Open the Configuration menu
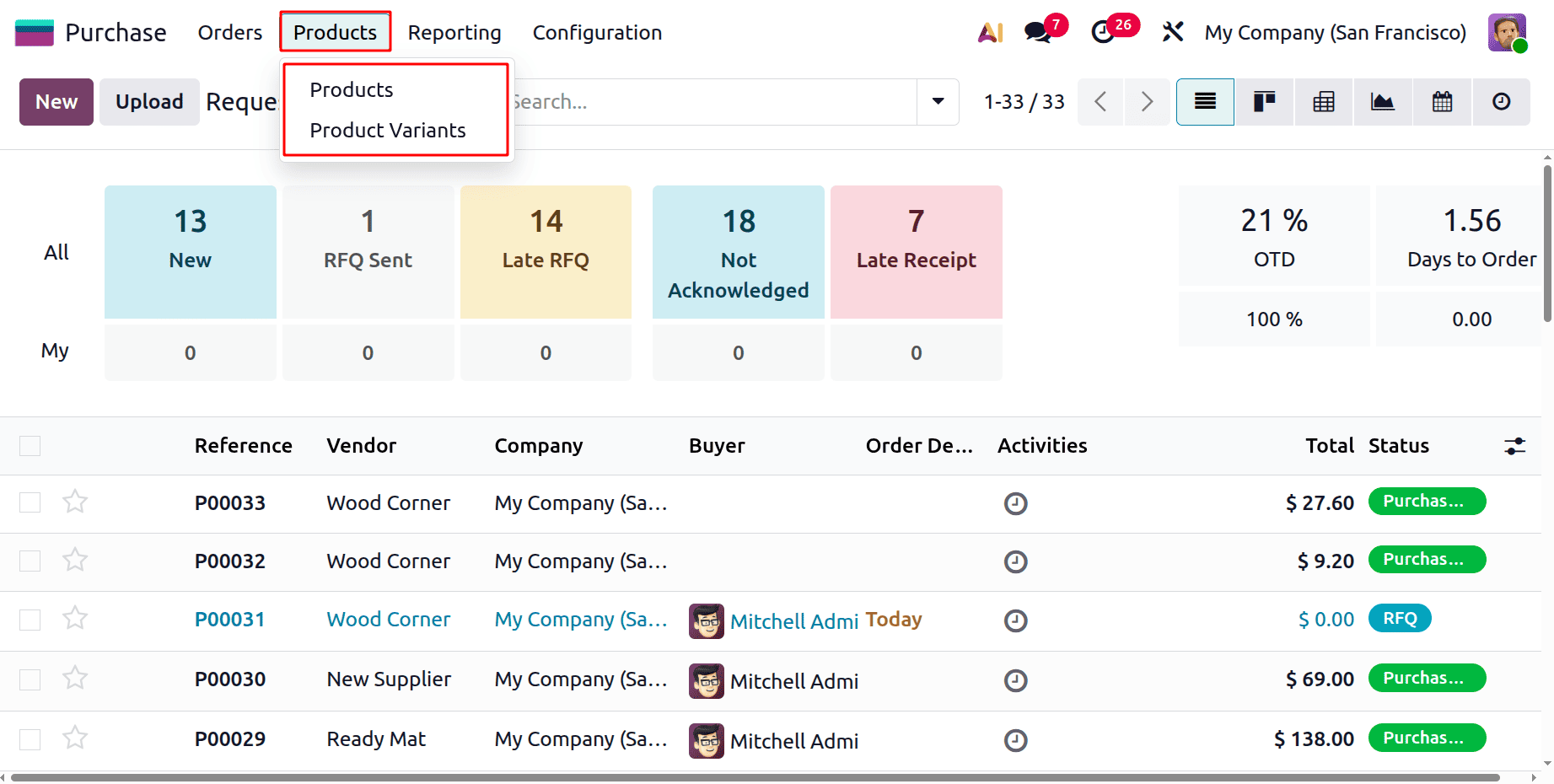1554x784 pixels. [x=596, y=32]
